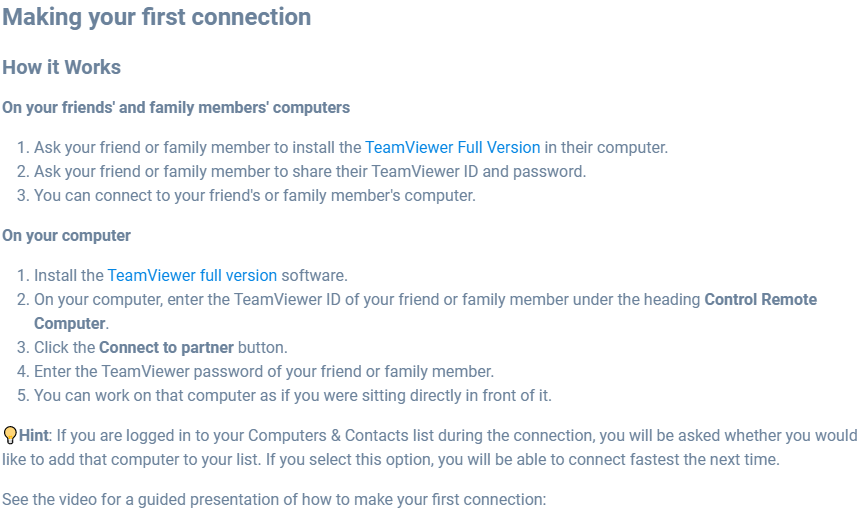This screenshot has width=863, height=510.
Task: Click the sitting directly in front step
Action: (293, 396)
